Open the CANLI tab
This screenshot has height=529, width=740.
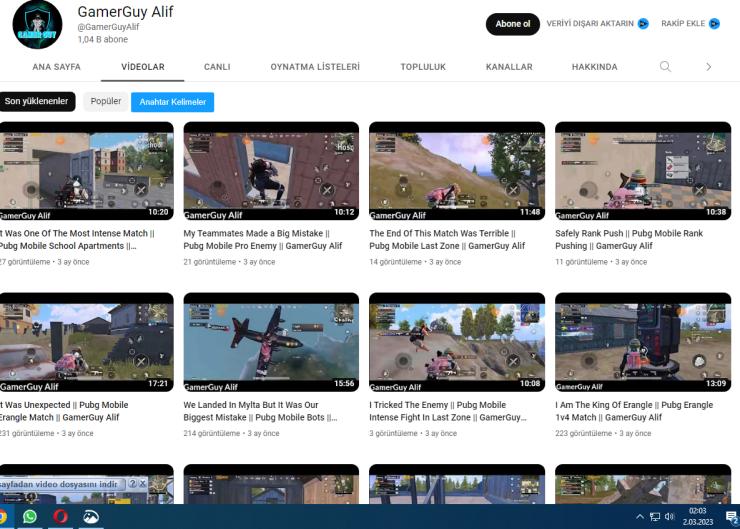pos(217,67)
